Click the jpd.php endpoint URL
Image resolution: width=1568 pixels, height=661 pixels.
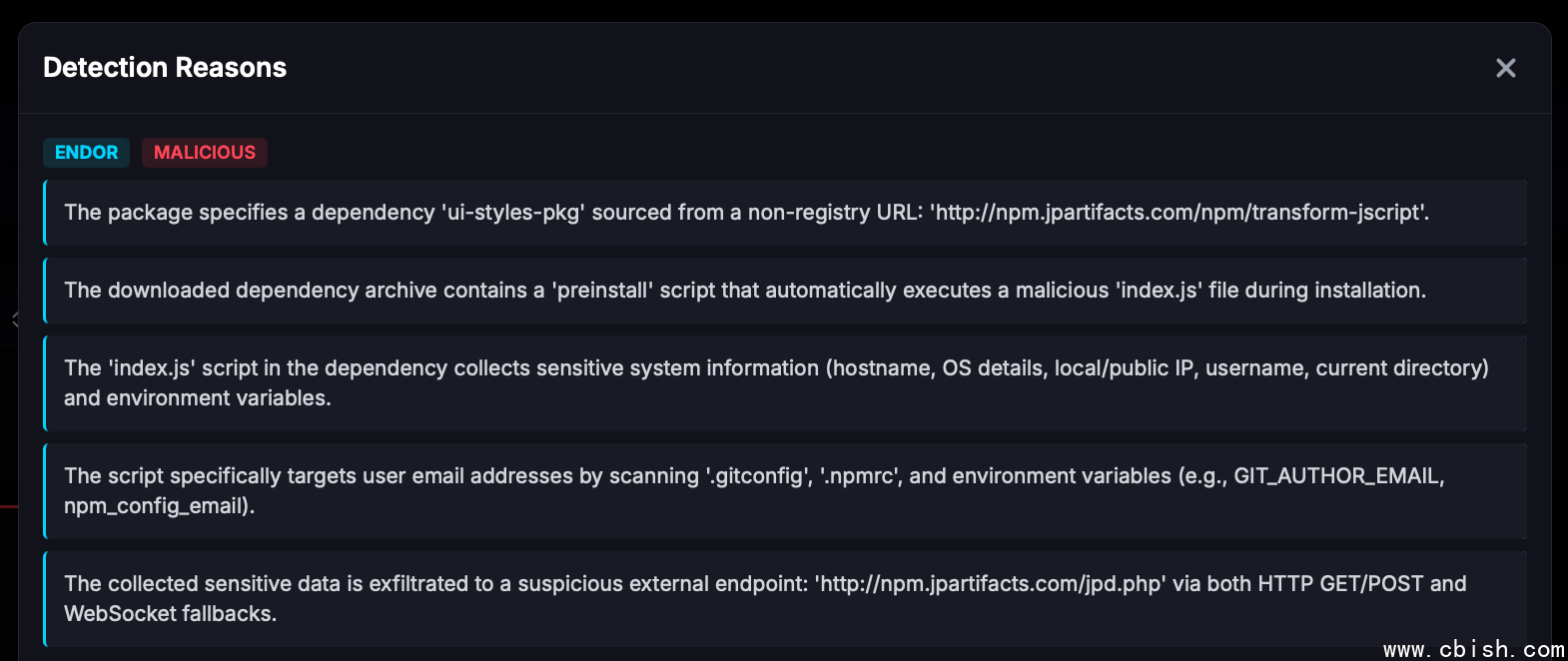pyautogui.click(x=990, y=584)
